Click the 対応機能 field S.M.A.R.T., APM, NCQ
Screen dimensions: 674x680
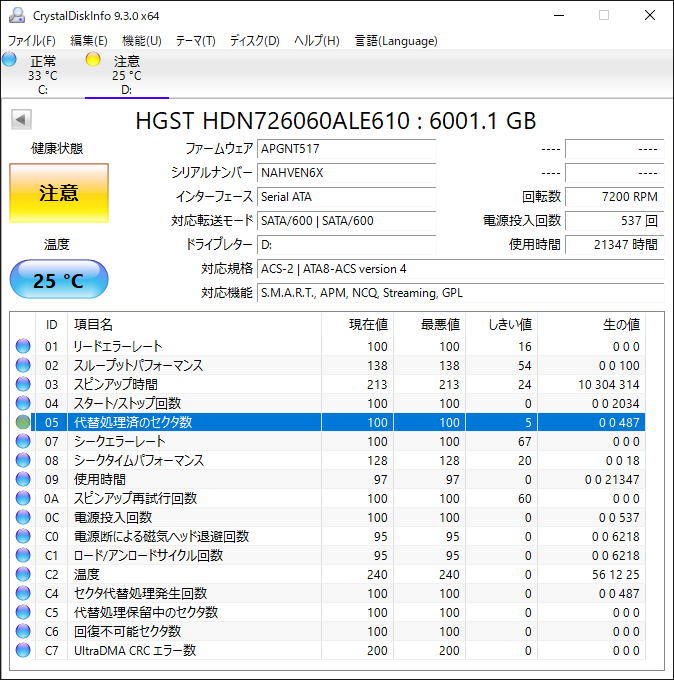461,293
